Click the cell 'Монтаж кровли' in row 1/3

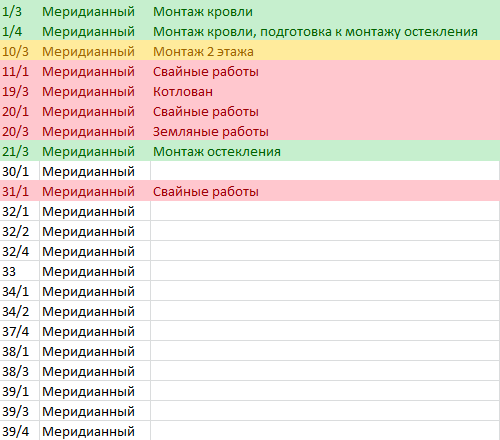325,10
